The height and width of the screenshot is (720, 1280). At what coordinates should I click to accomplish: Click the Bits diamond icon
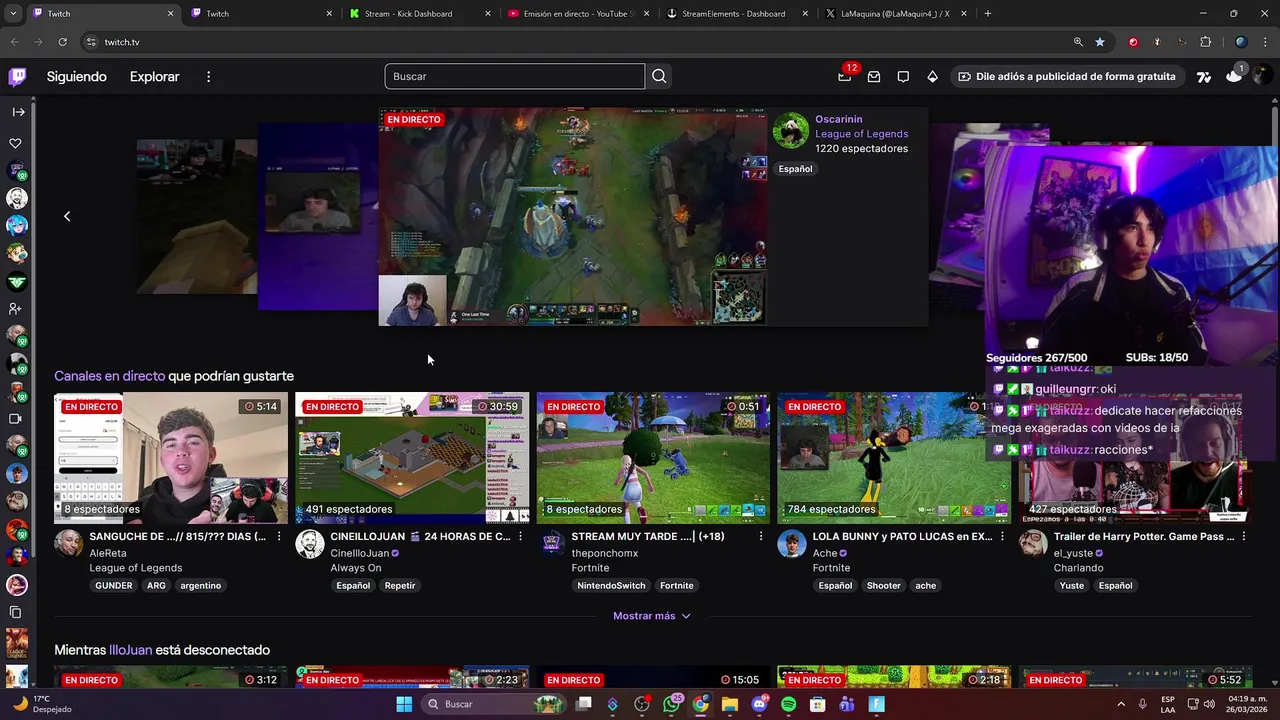(x=933, y=76)
